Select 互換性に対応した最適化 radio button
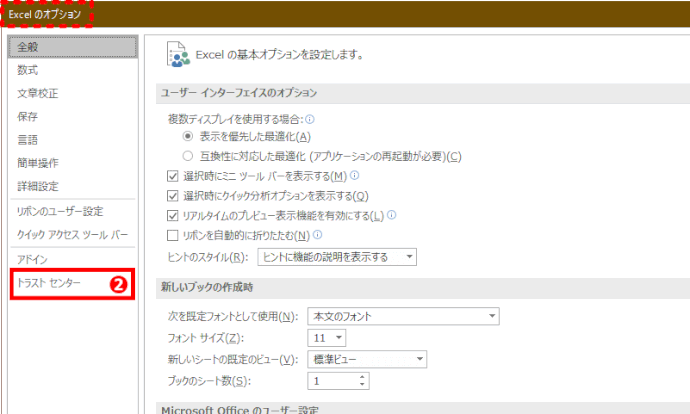690x414 pixels. 188,156
